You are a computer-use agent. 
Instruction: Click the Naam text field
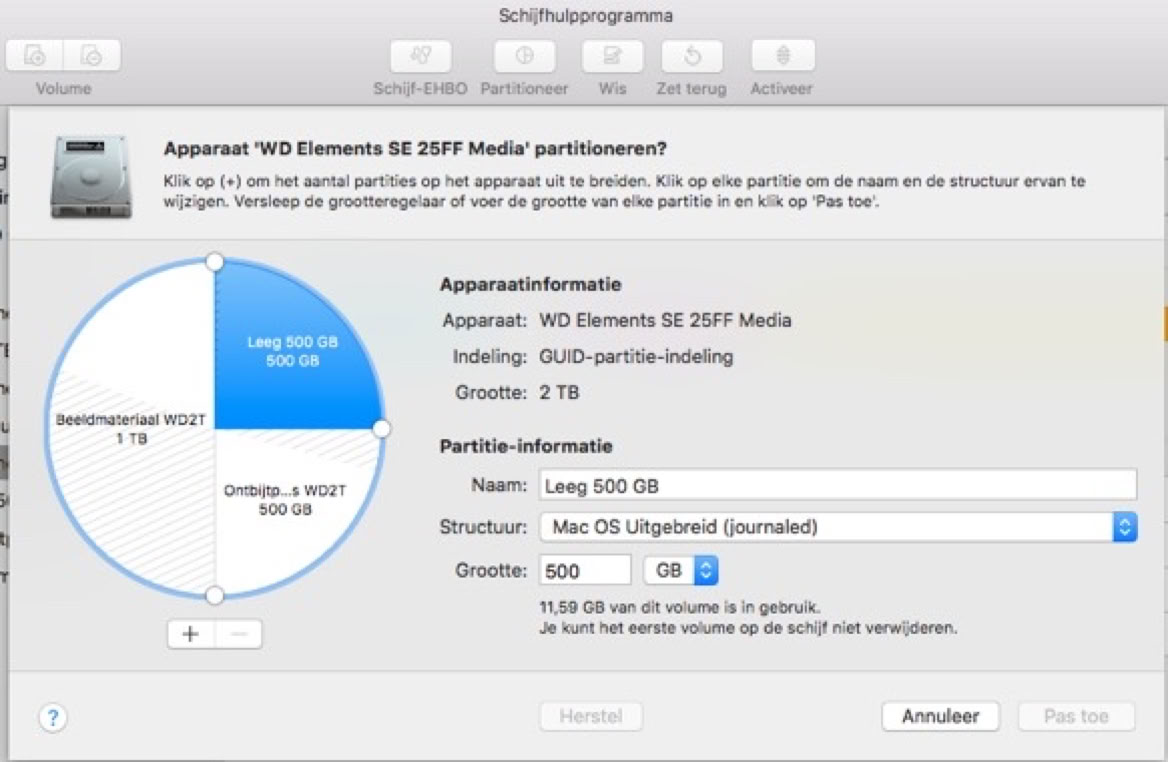pyautogui.click(x=837, y=485)
